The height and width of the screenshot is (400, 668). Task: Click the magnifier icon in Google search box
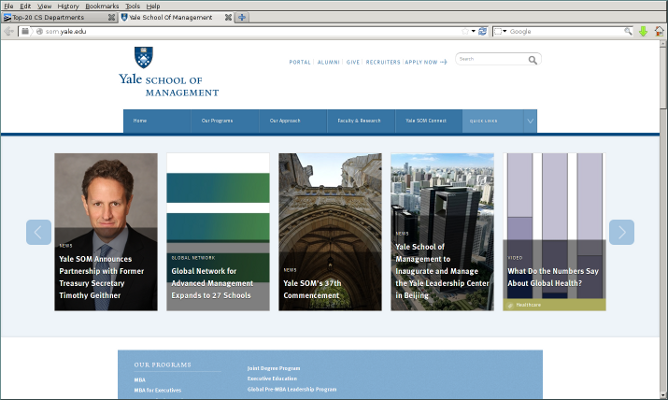click(x=628, y=31)
